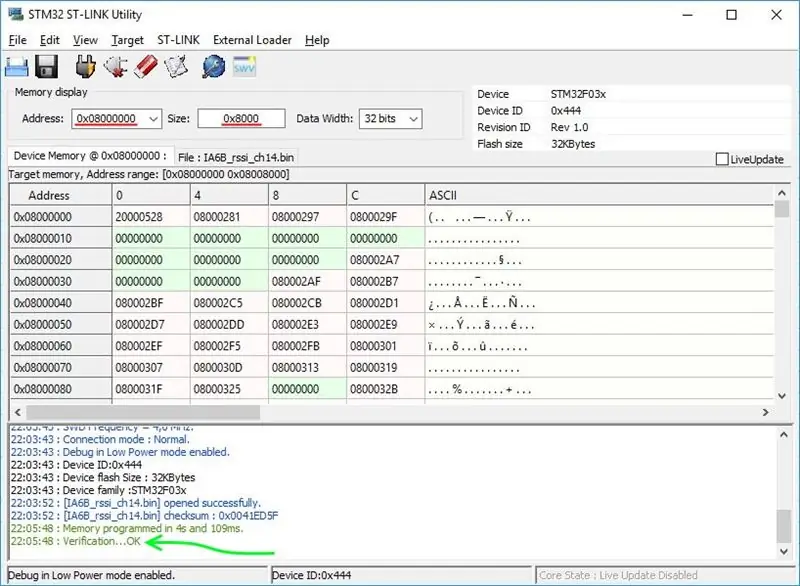800x586 pixels.
Task: Click the Size field showing 0x8000
Action: (x=241, y=119)
